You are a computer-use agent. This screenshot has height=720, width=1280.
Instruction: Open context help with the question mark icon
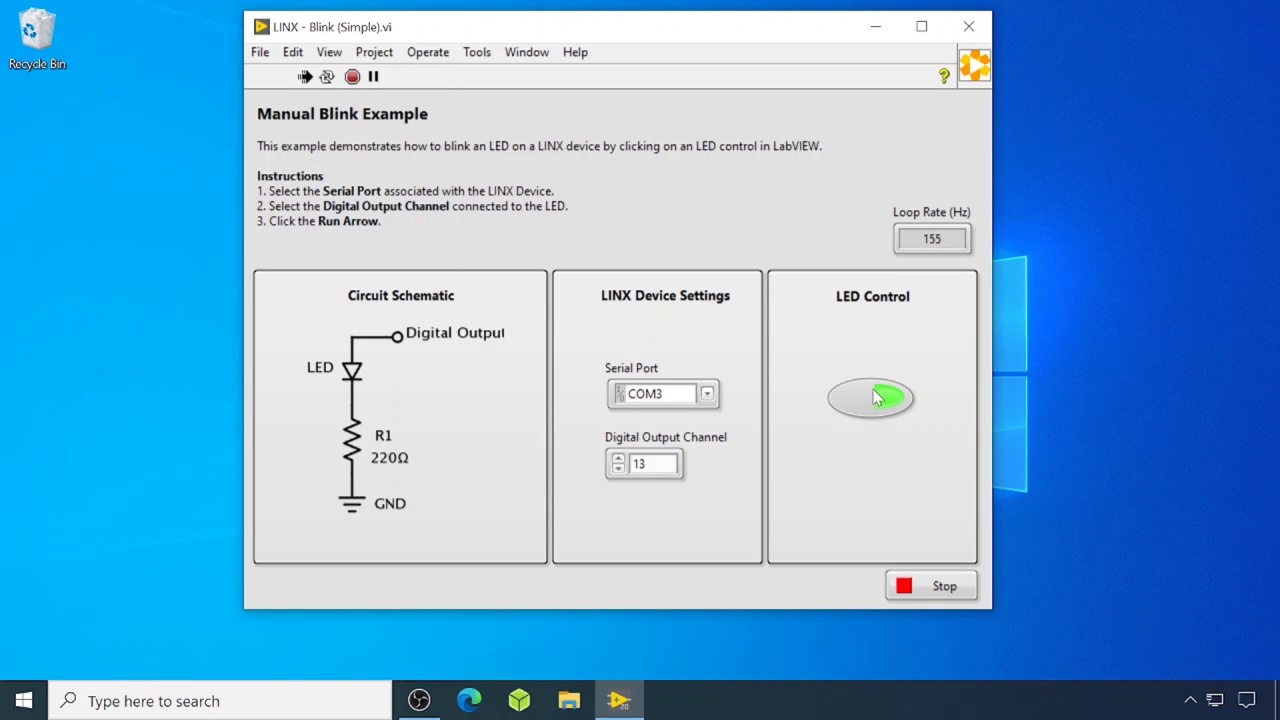point(944,76)
